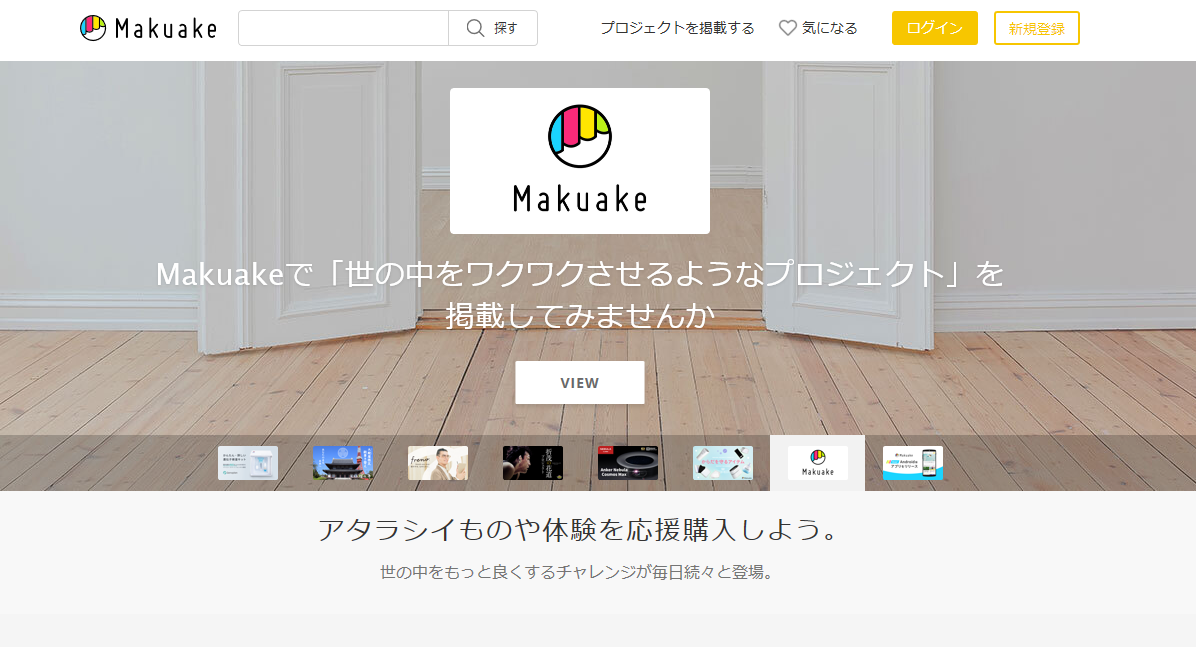Click the heading アタラシイものや体験を応援購入しよう。
Screen dimensions: 1196x647
click(x=580, y=530)
